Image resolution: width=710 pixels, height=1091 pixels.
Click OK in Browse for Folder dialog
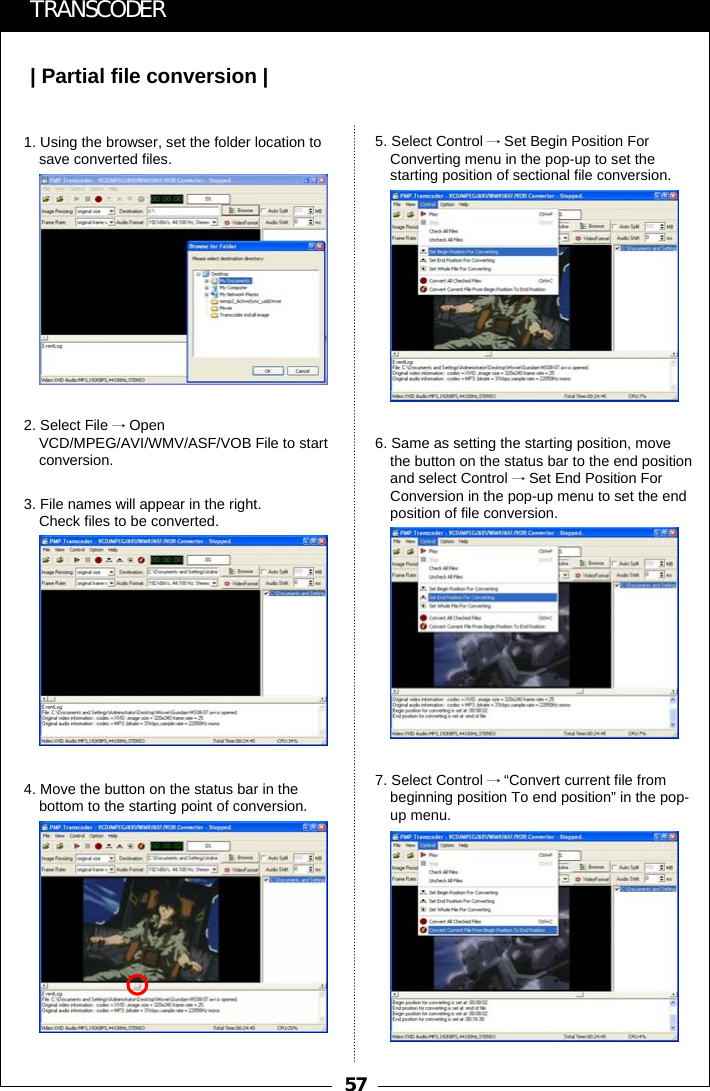(x=267, y=371)
